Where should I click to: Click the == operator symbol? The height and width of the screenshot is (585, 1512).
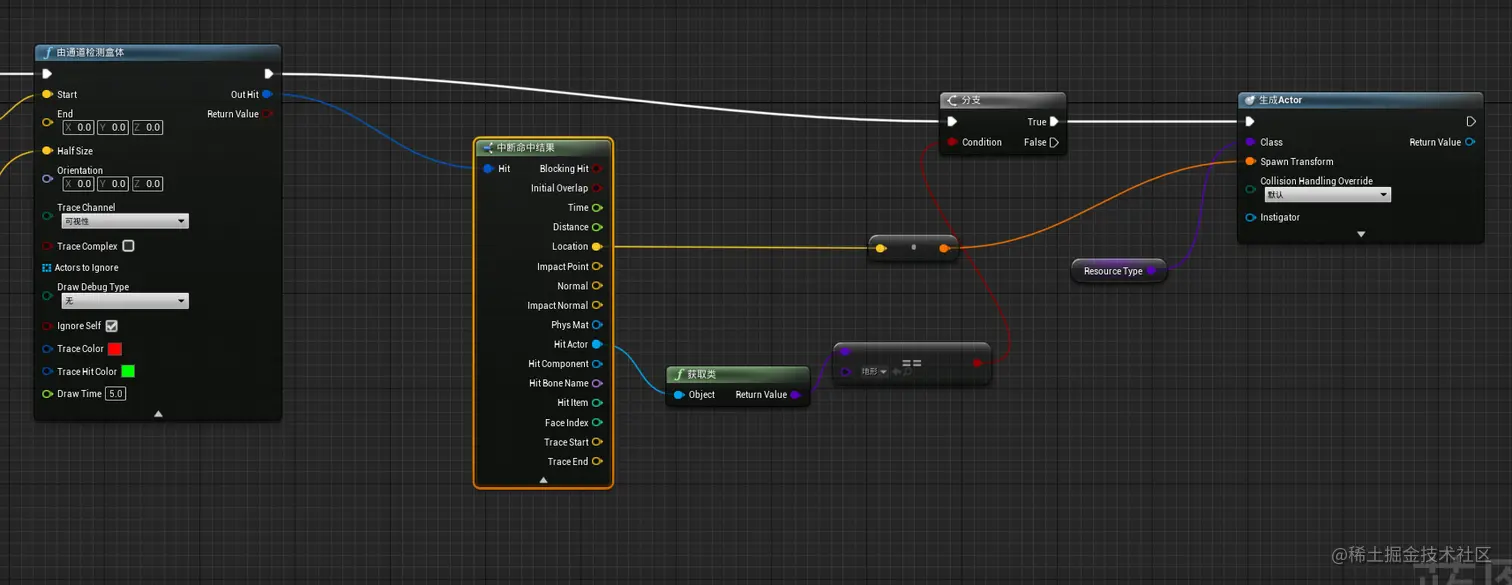tap(911, 364)
